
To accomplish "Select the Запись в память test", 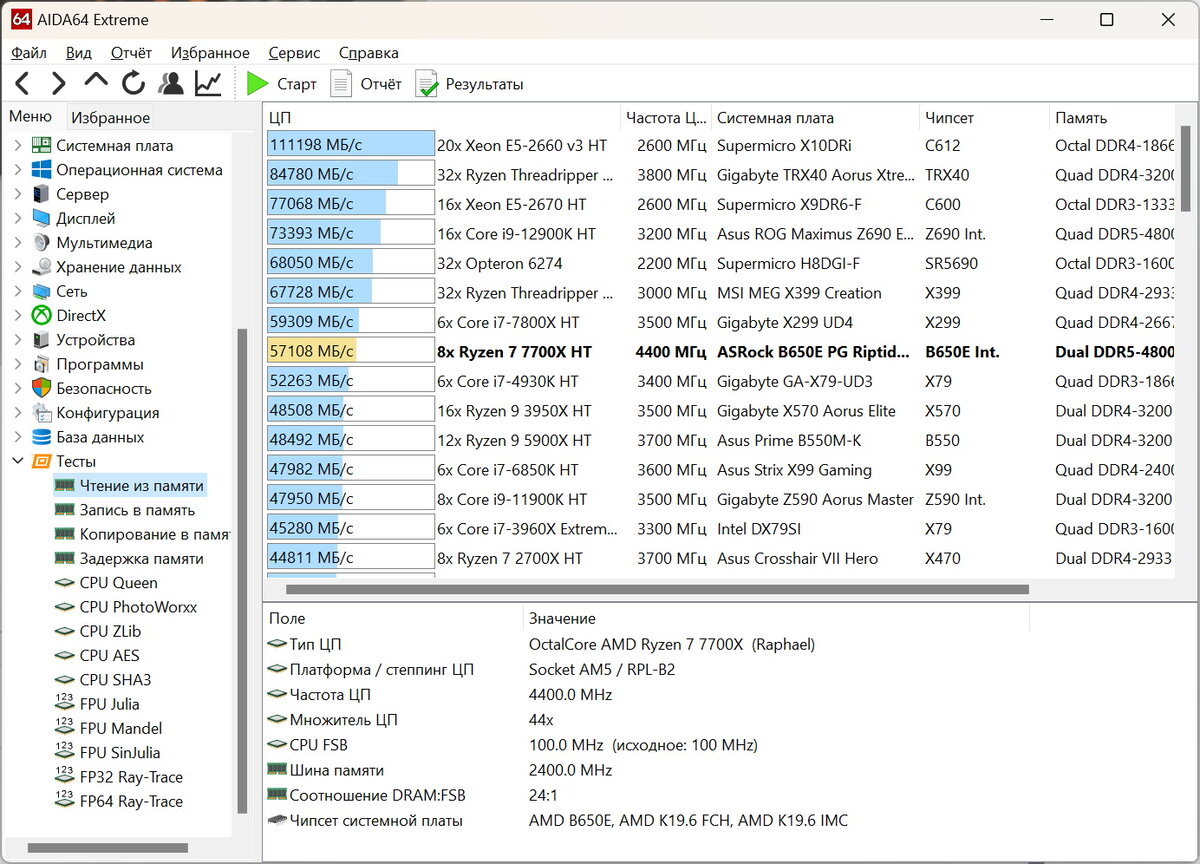I will click(x=126, y=510).
